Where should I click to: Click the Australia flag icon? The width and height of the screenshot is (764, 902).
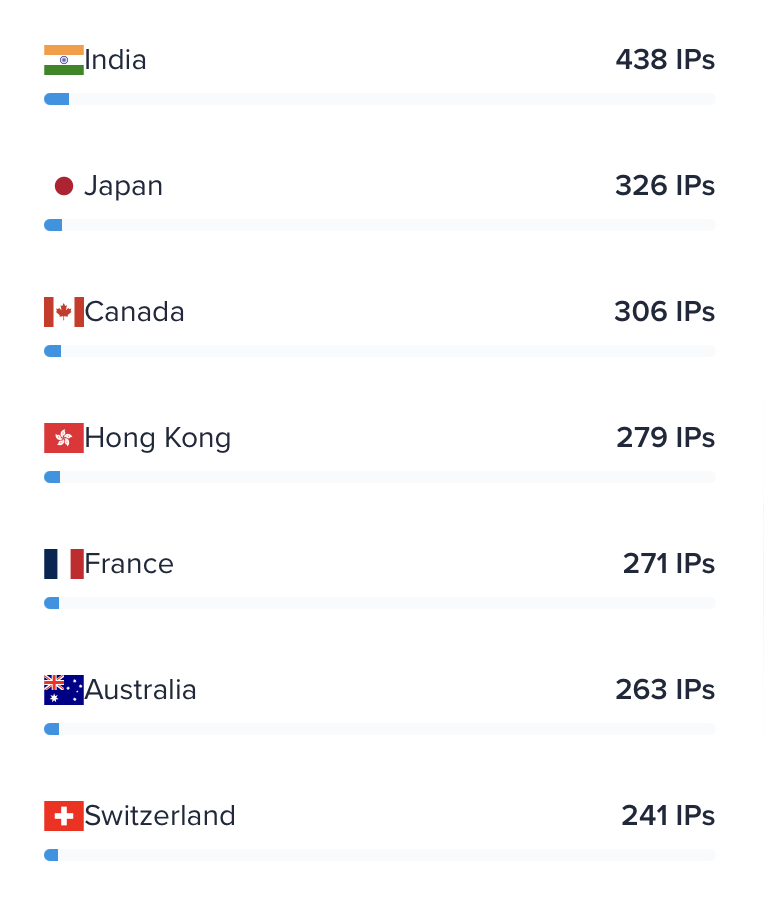point(64,690)
